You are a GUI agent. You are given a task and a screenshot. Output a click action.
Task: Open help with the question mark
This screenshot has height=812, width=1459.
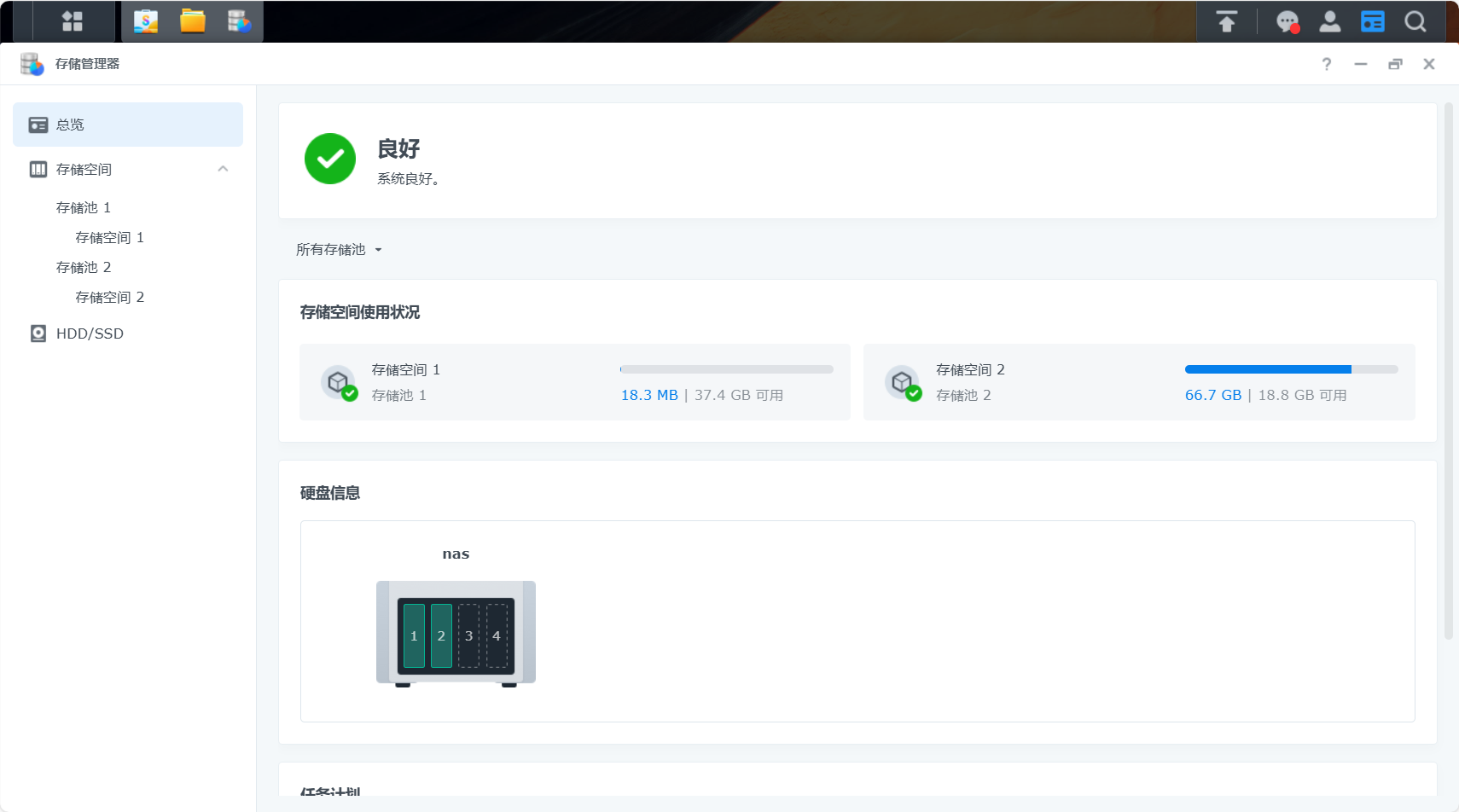(x=1326, y=64)
